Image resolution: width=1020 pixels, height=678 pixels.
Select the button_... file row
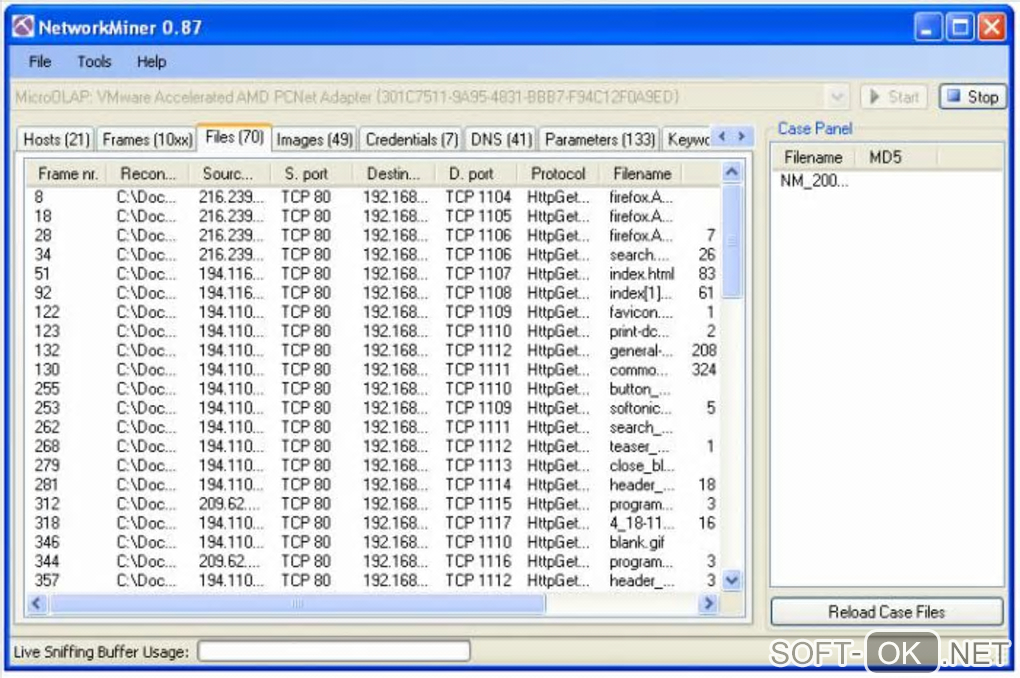[374, 389]
